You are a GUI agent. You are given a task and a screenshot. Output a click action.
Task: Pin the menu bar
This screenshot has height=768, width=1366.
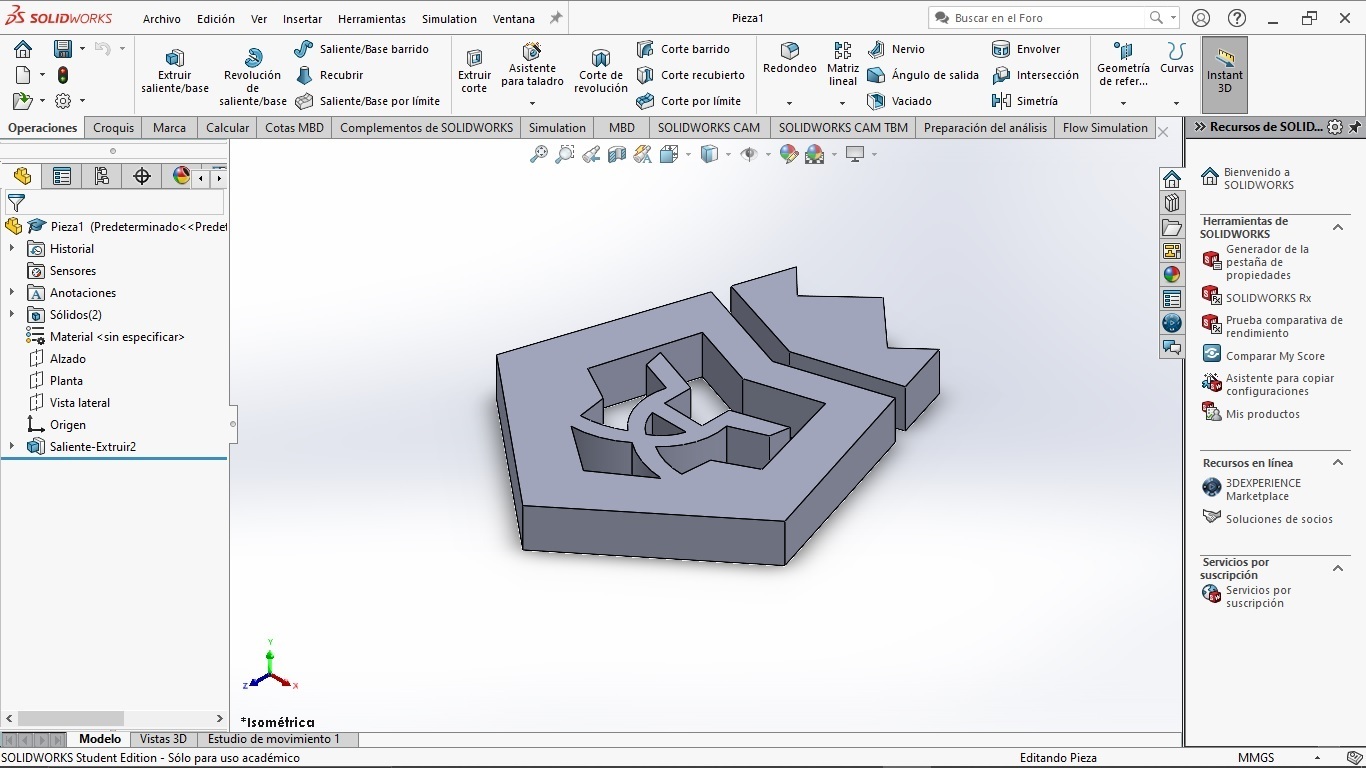(x=557, y=18)
